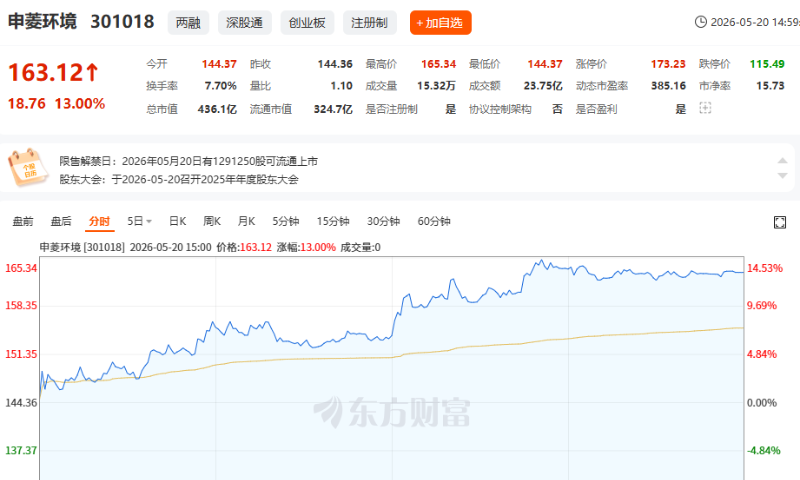The height and width of the screenshot is (480, 800).
Task: Switch to 月K chart
Action: click(x=246, y=221)
